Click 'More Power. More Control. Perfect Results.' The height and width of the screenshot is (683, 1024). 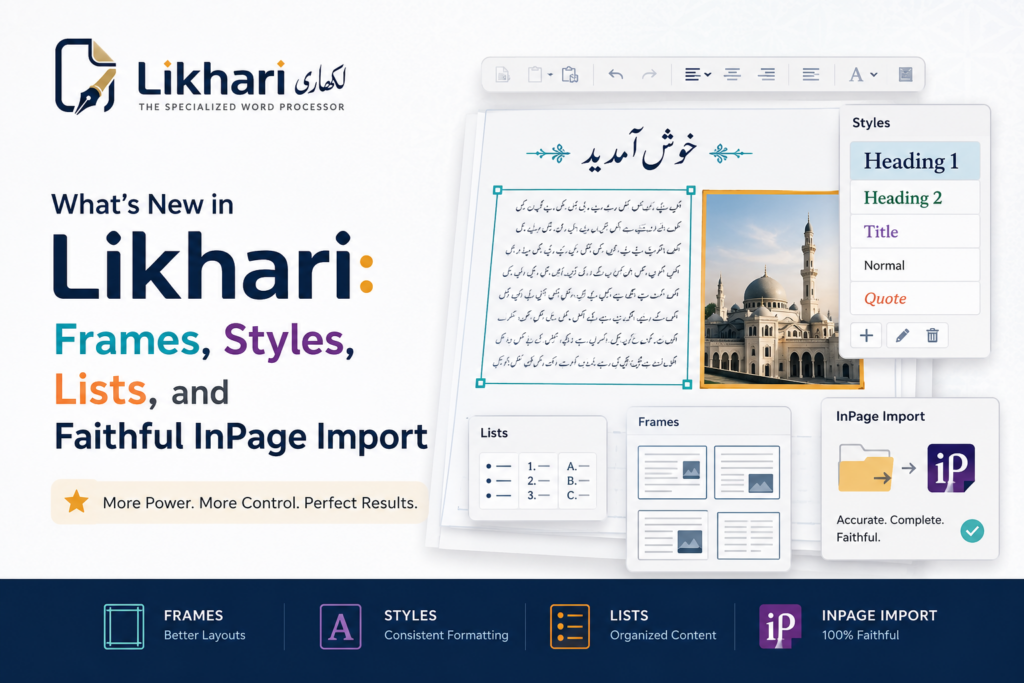260,503
